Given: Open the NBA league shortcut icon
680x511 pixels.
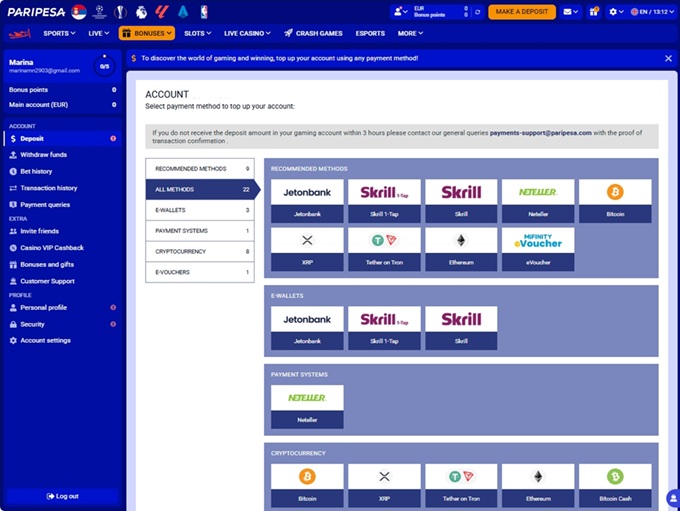Looking at the screenshot, I should 204,12.
